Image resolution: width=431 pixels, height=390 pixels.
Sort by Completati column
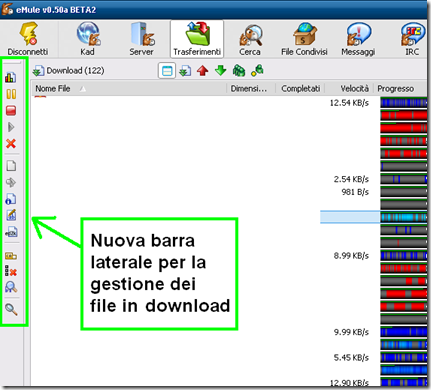click(300, 89)
